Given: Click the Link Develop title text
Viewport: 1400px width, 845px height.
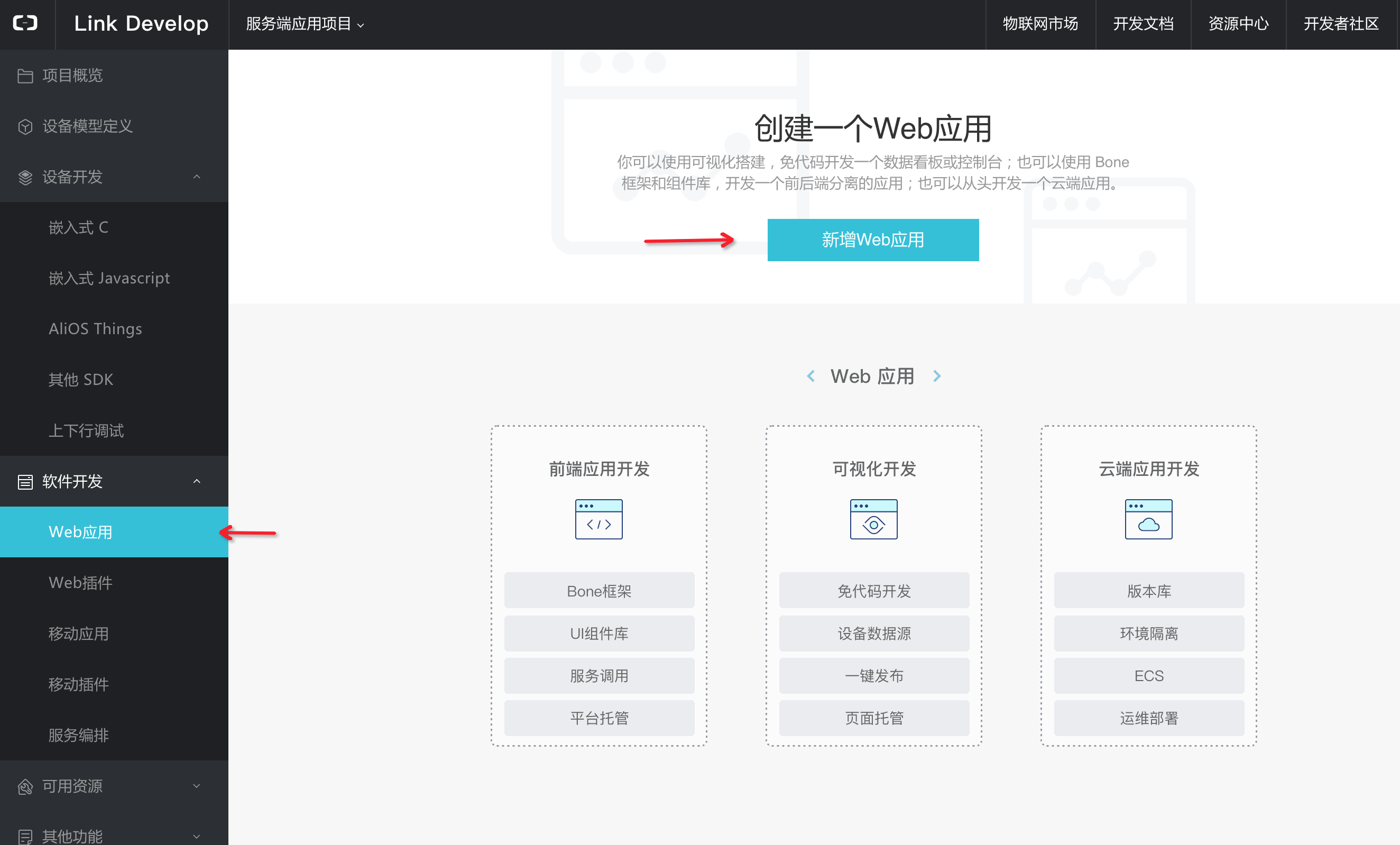Looking at the screenshot, I should tap(142, 24).
